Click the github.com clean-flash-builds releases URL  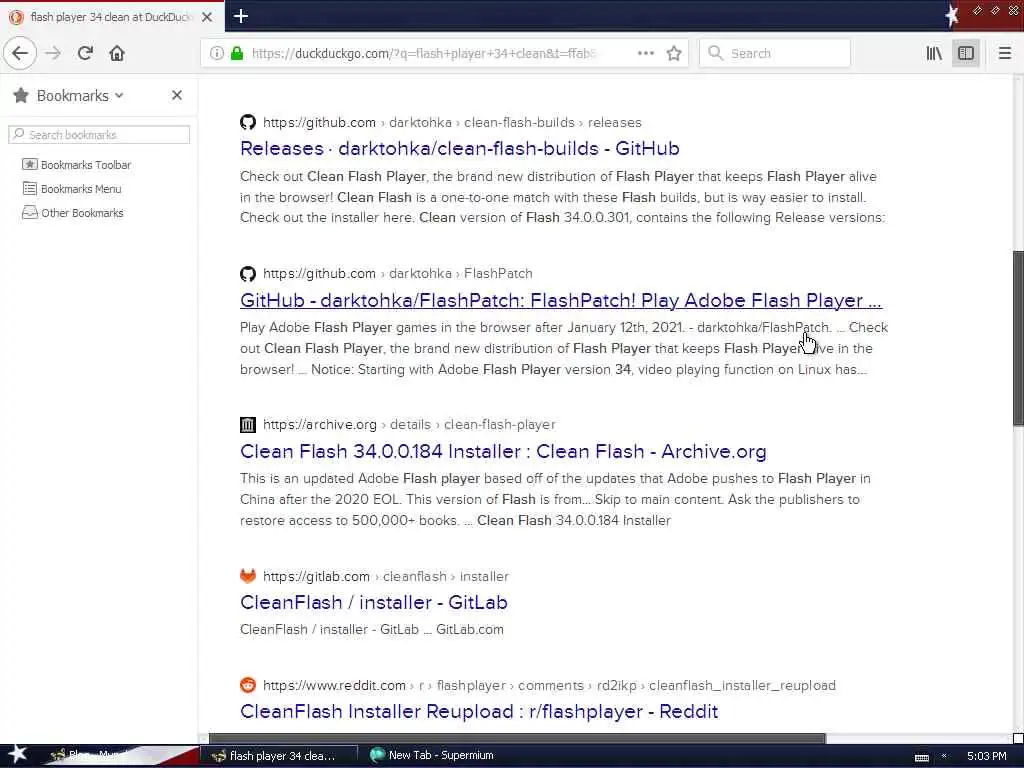tap(452, 122)
